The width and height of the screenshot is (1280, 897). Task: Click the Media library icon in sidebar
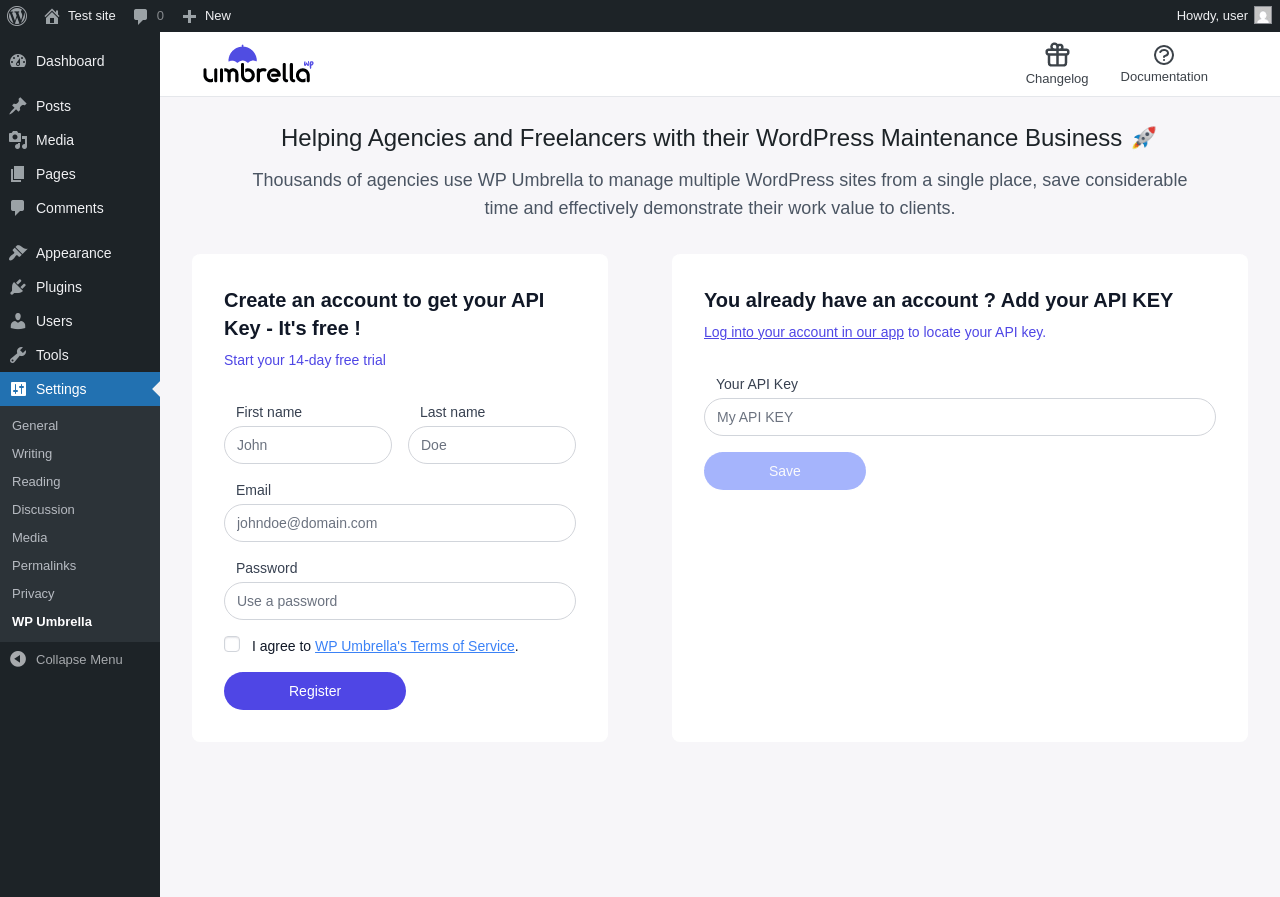coord(18,140)
